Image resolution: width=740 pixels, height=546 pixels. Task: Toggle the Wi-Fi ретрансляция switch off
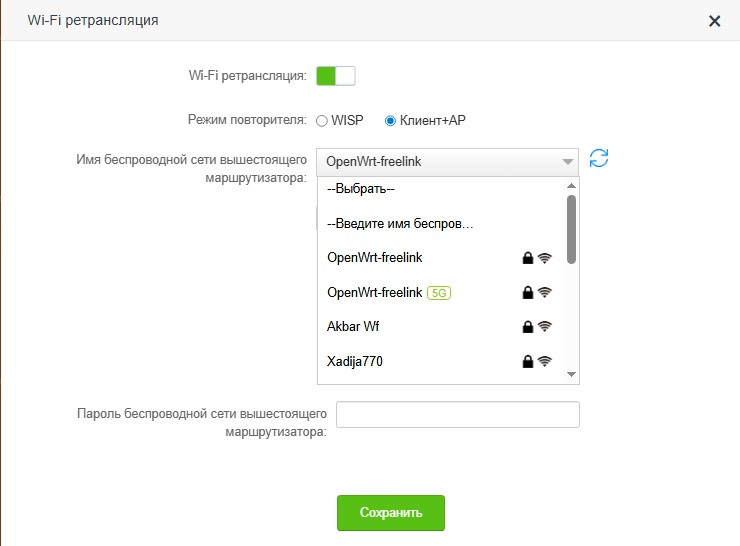[336, 76]
